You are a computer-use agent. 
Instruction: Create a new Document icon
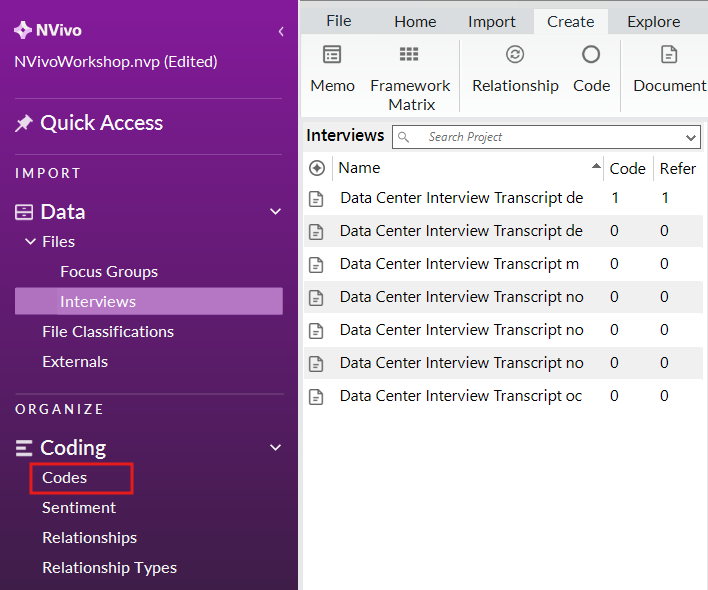(669, 55)
